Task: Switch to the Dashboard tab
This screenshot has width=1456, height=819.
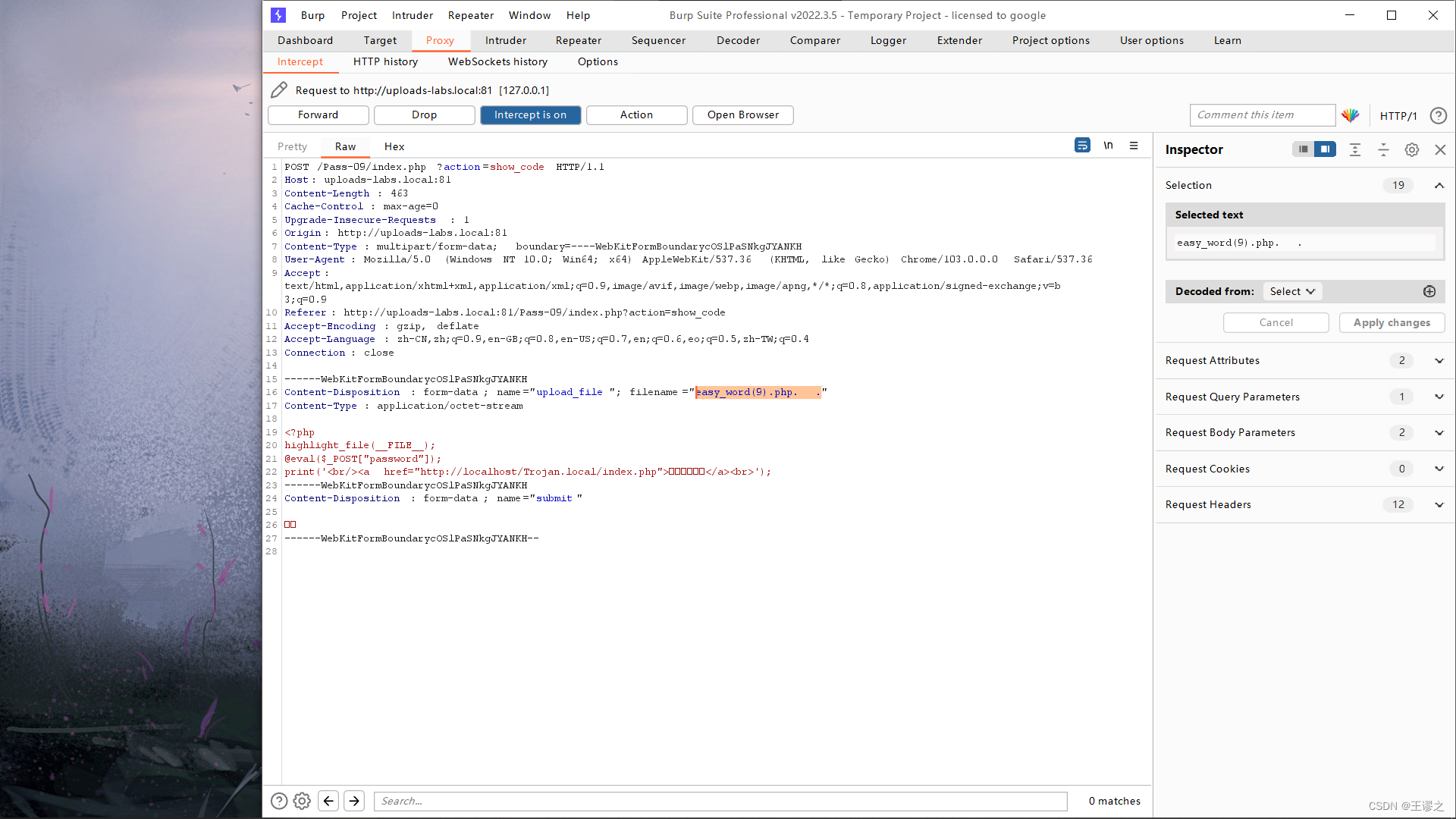Action: coord(305,40)
